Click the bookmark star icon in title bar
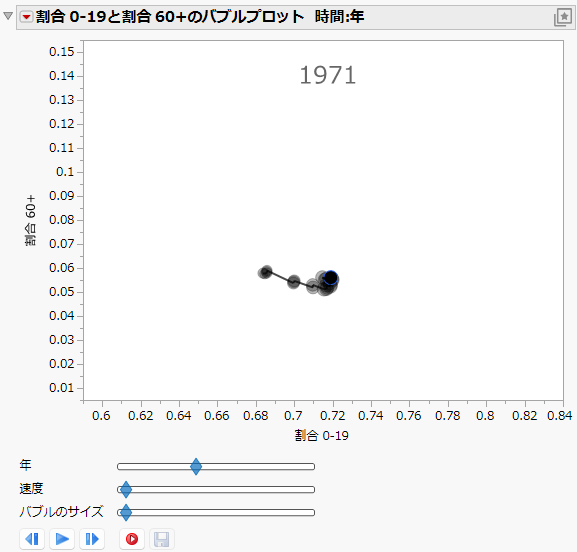The image size is (577, 552). (x=563, y=17)
